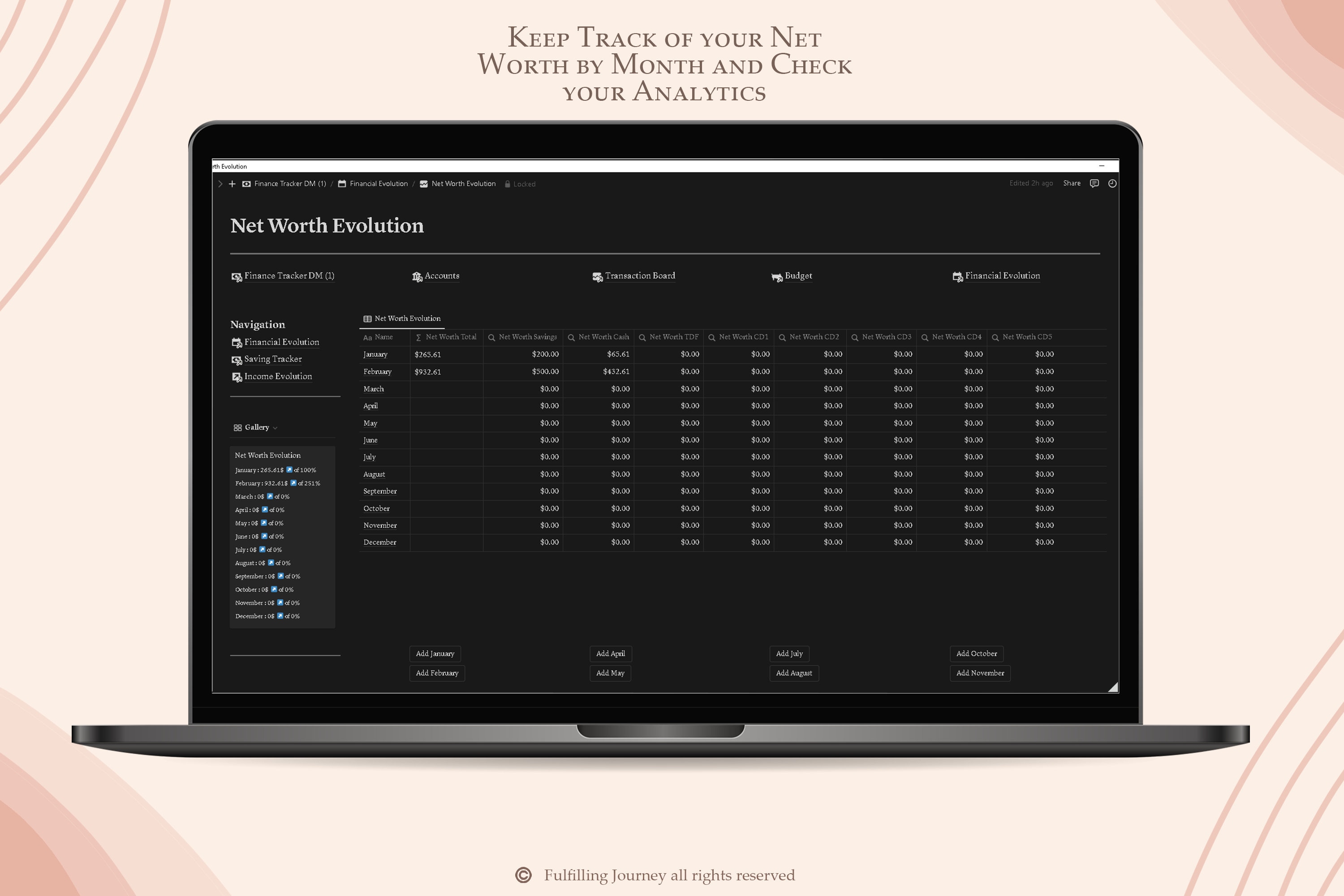Open Income Evolution in Navigation
The image size is (1344, 896).
coord(272,377)
